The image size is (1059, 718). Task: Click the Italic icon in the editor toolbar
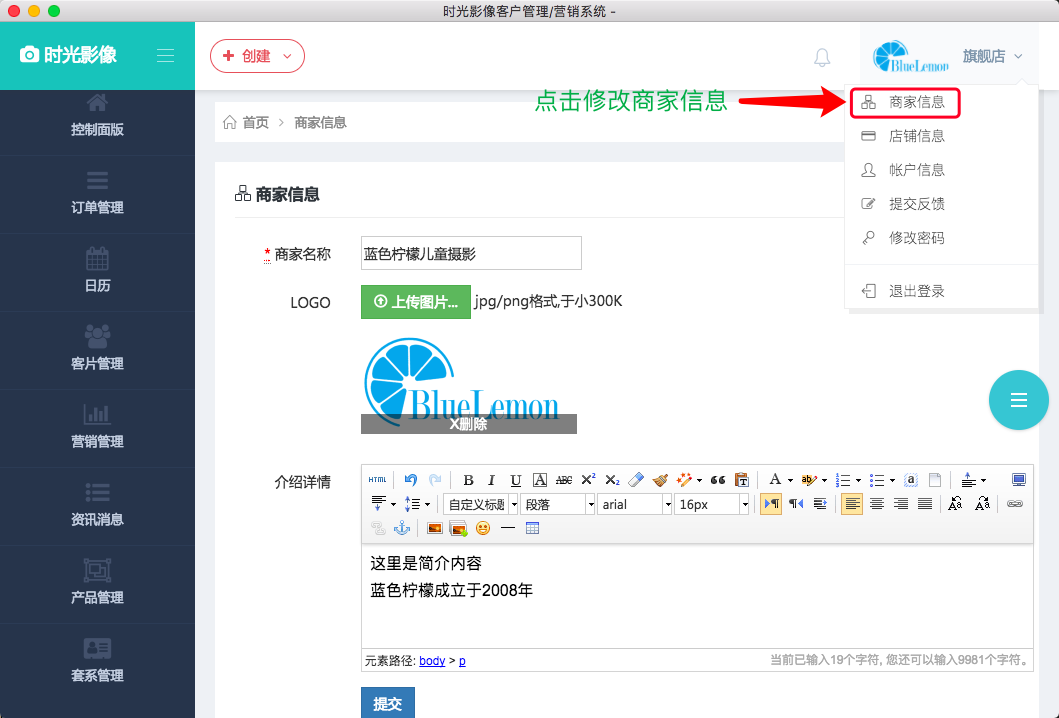coord(490,477)
